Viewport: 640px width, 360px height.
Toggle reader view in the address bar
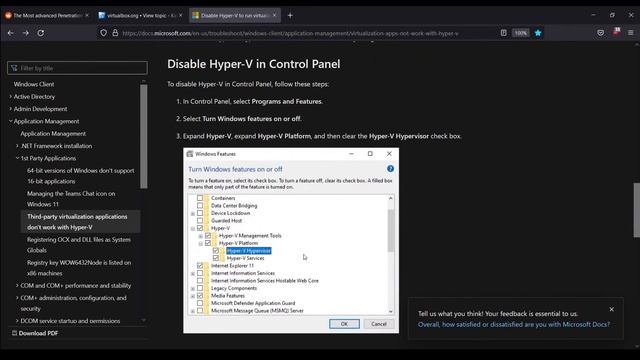(x=504, y=33)
